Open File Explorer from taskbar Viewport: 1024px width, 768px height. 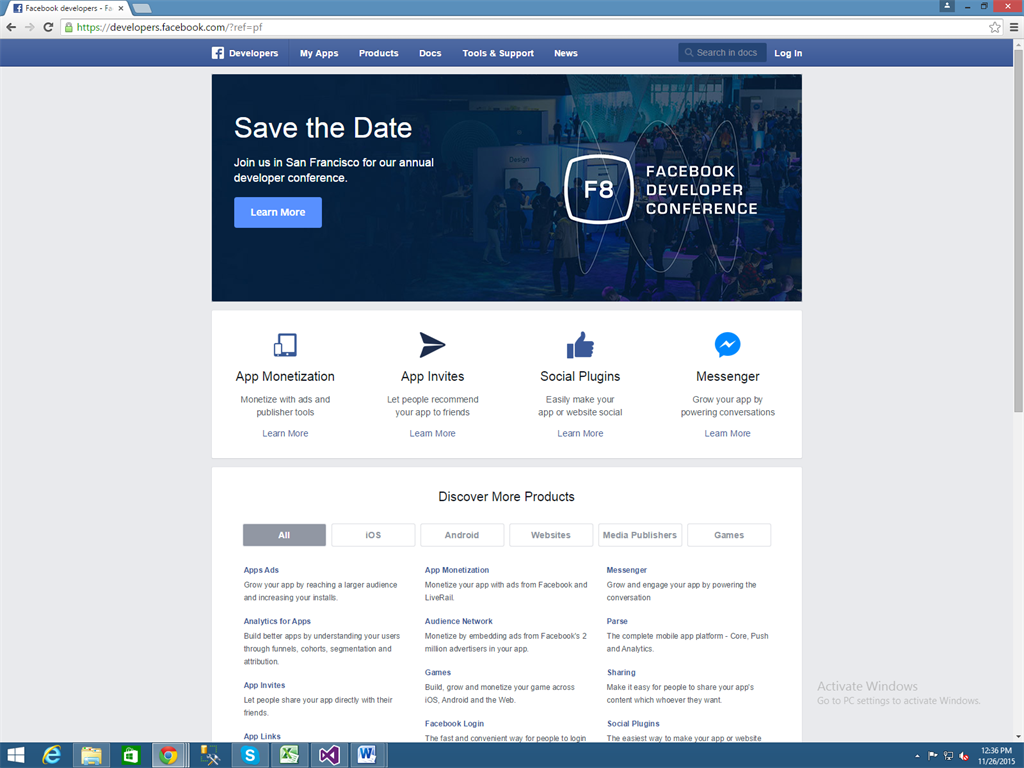tap(91, 756)
